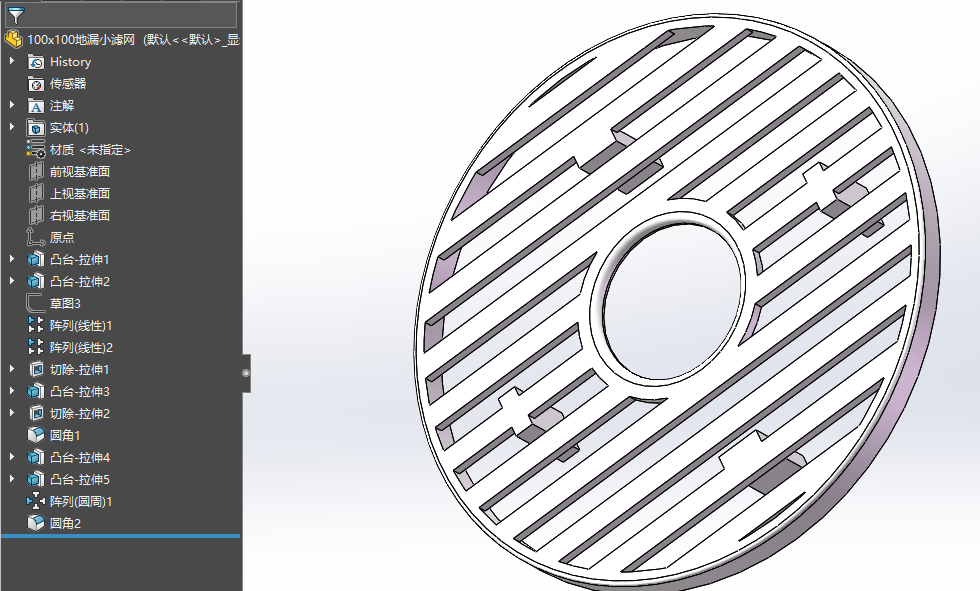Select 实体(1) label

[x=69, y=127]
